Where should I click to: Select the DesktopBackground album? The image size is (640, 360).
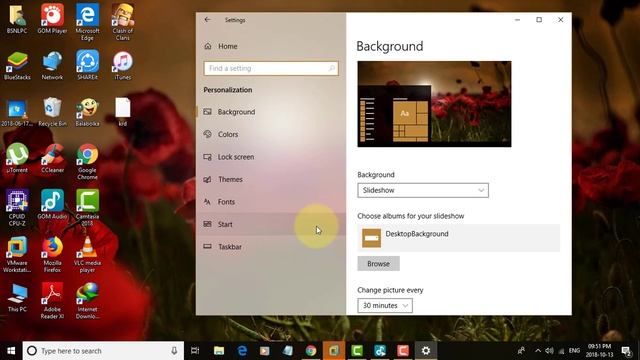(459, 238)
